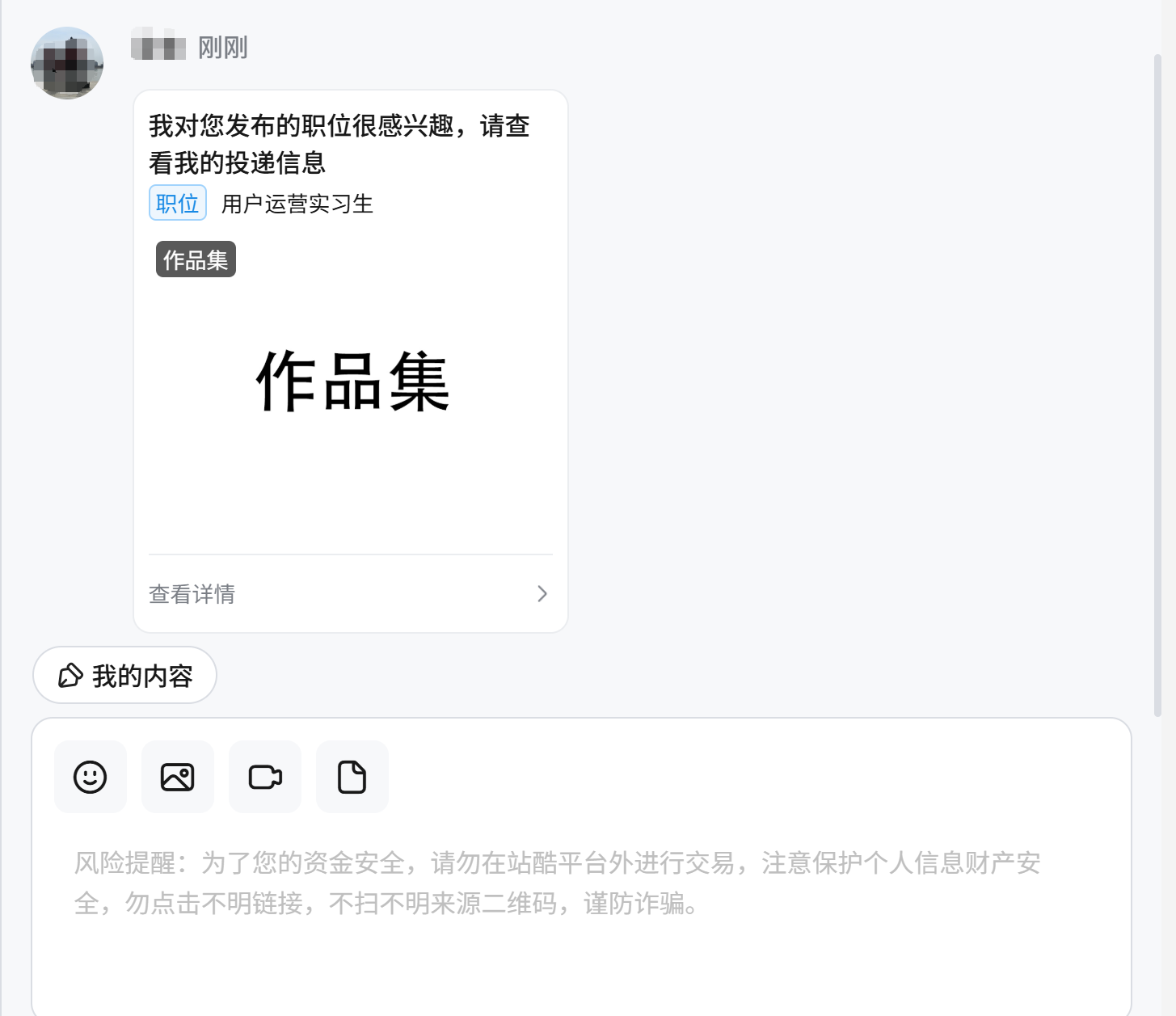The height and width of the screenshot is (1016, 1176).
Task: Open the 我的内容 button
Action: (124, 676)
